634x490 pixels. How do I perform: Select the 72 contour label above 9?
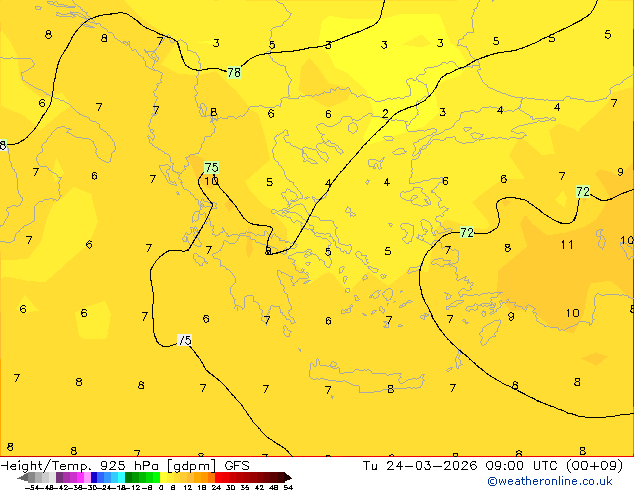coord(583,191)
